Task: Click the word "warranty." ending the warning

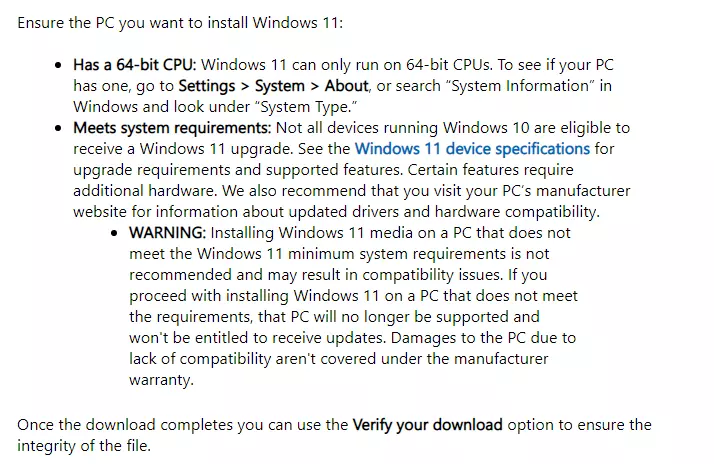Action: pos(161,380)
